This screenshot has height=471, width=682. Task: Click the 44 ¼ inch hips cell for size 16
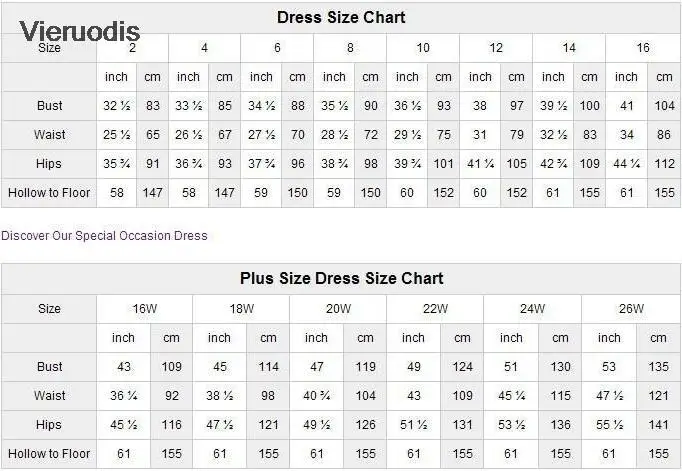(x=627, y=164)
